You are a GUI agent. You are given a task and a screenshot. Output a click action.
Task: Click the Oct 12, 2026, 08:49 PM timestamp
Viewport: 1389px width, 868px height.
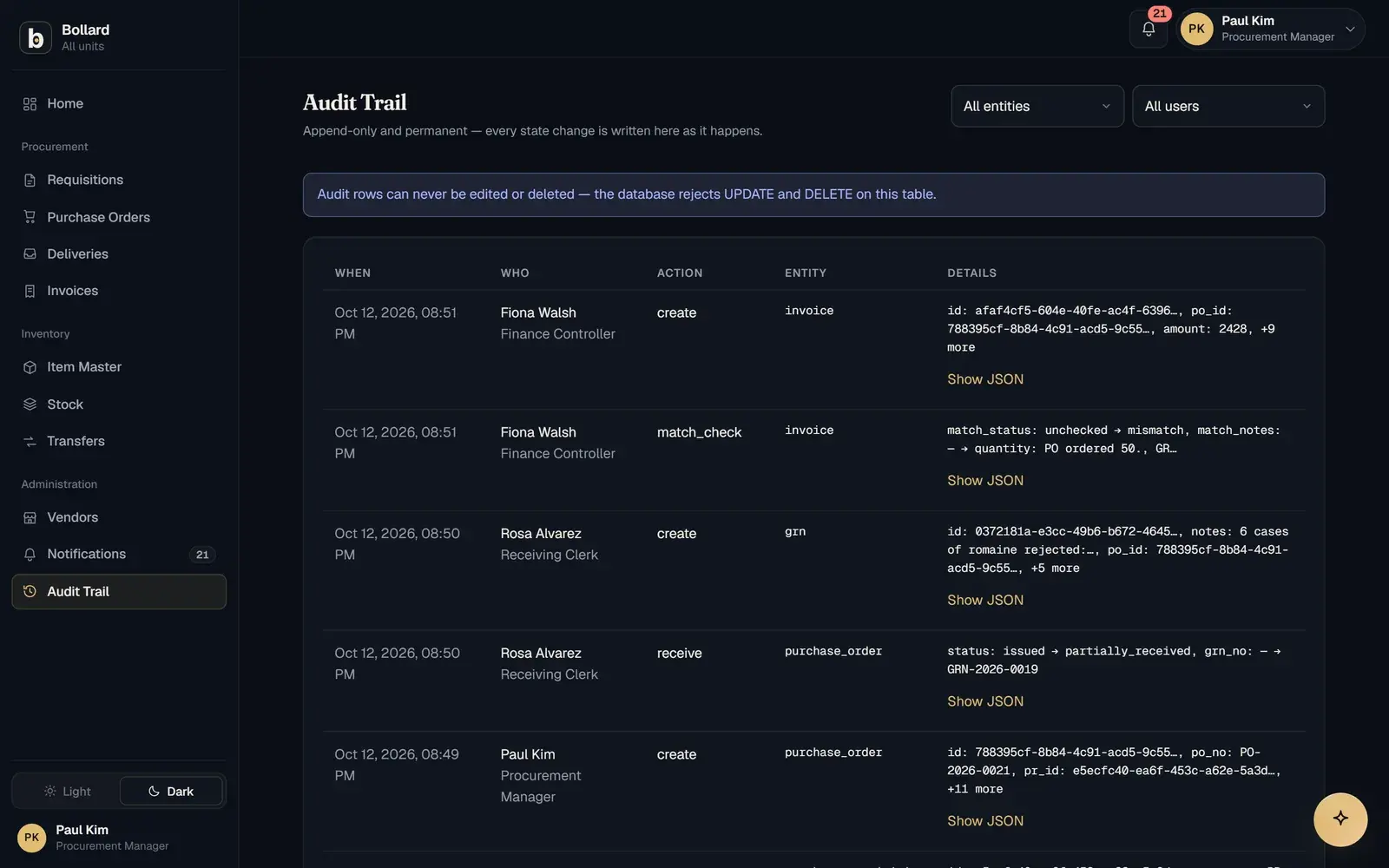[397, 765]
